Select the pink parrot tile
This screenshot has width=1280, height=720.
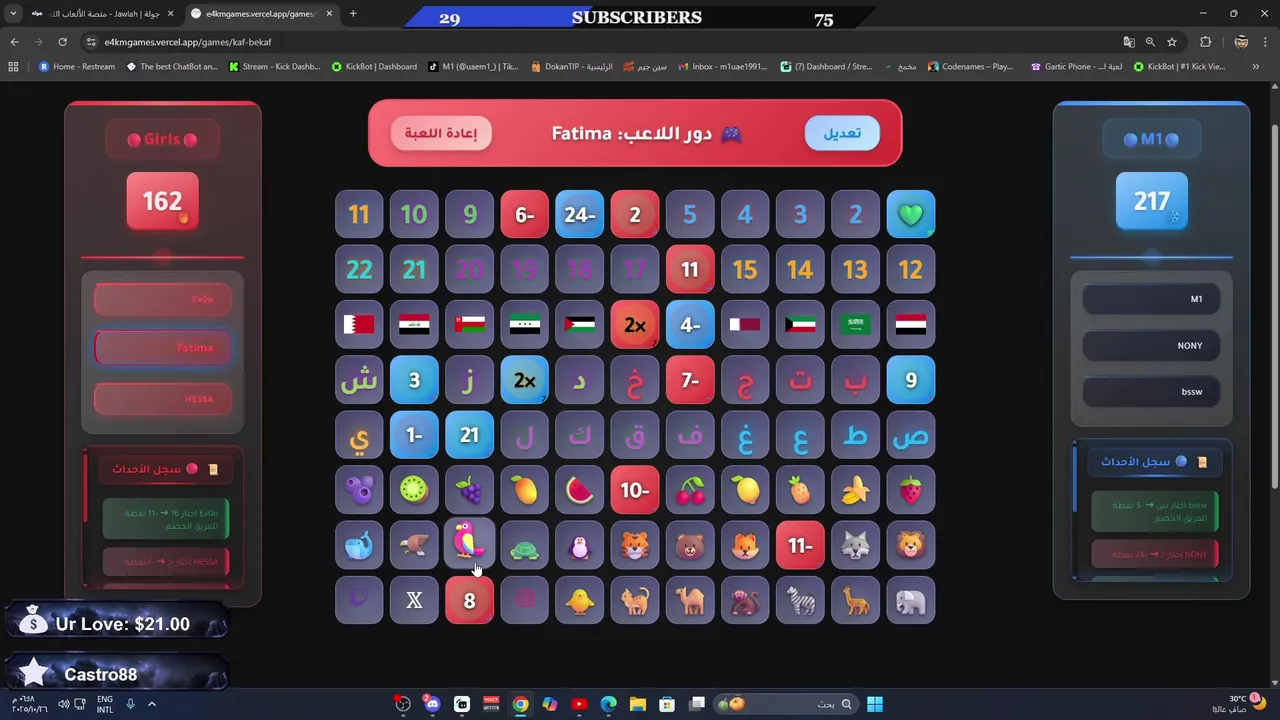(469, 545)
